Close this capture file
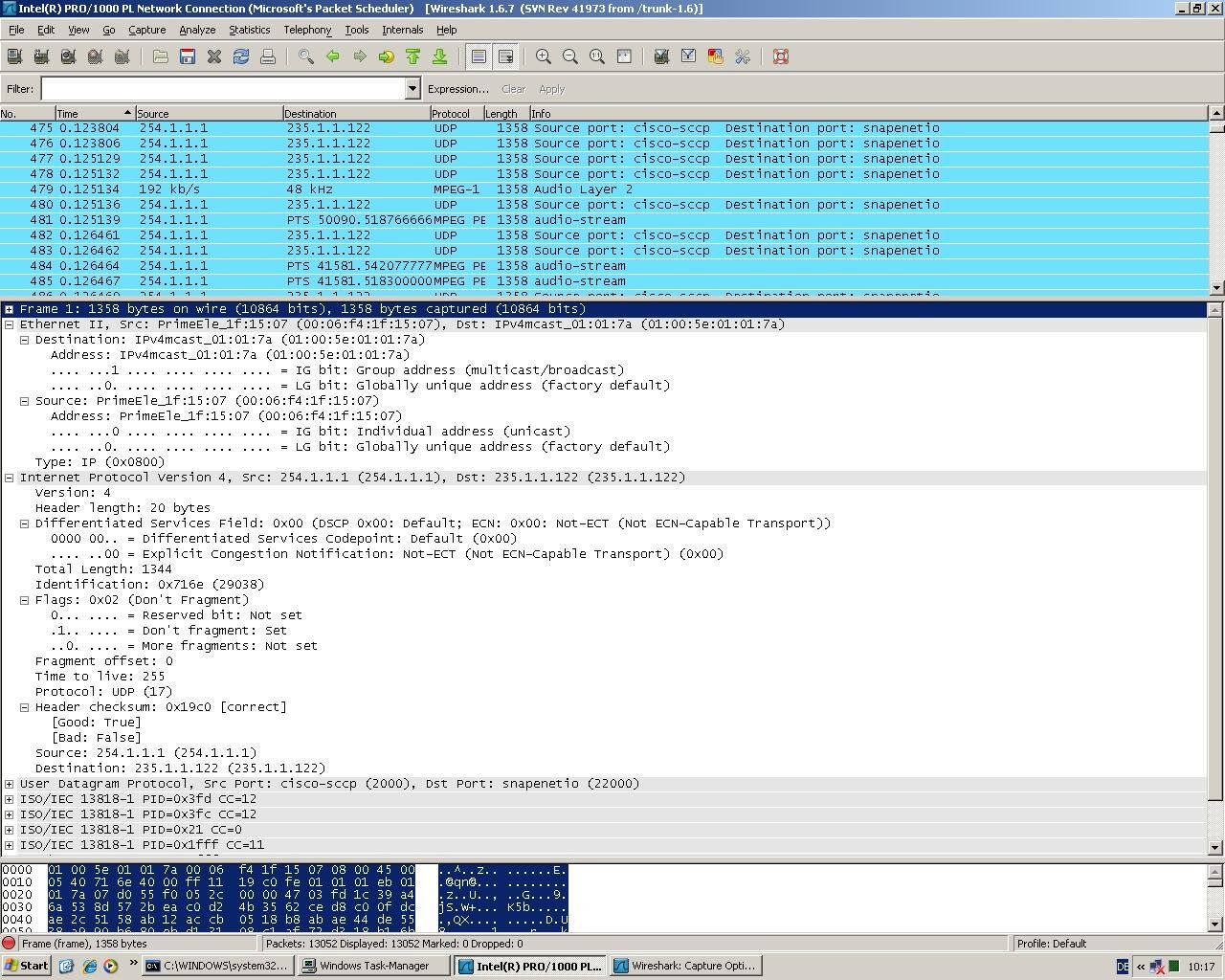This screenshot has height=980, width=1225. pyautogui.click(x=214, y=56)
